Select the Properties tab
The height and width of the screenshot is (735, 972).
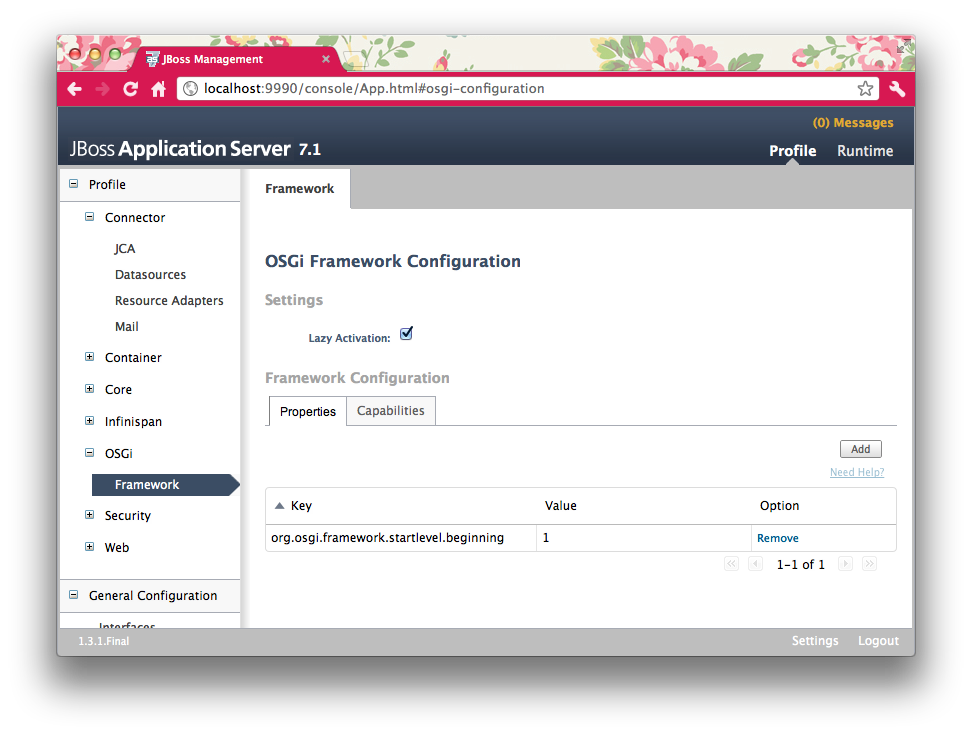[x=307, y=412]
